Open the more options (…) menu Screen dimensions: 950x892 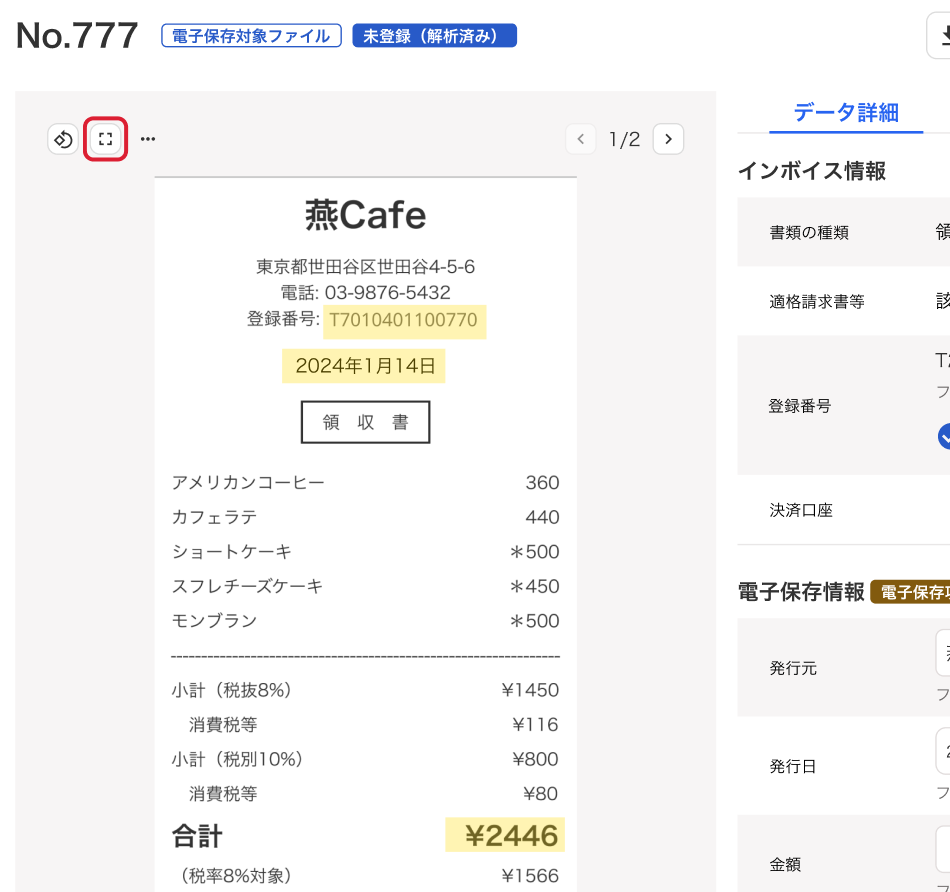click(x=146, y=139)
